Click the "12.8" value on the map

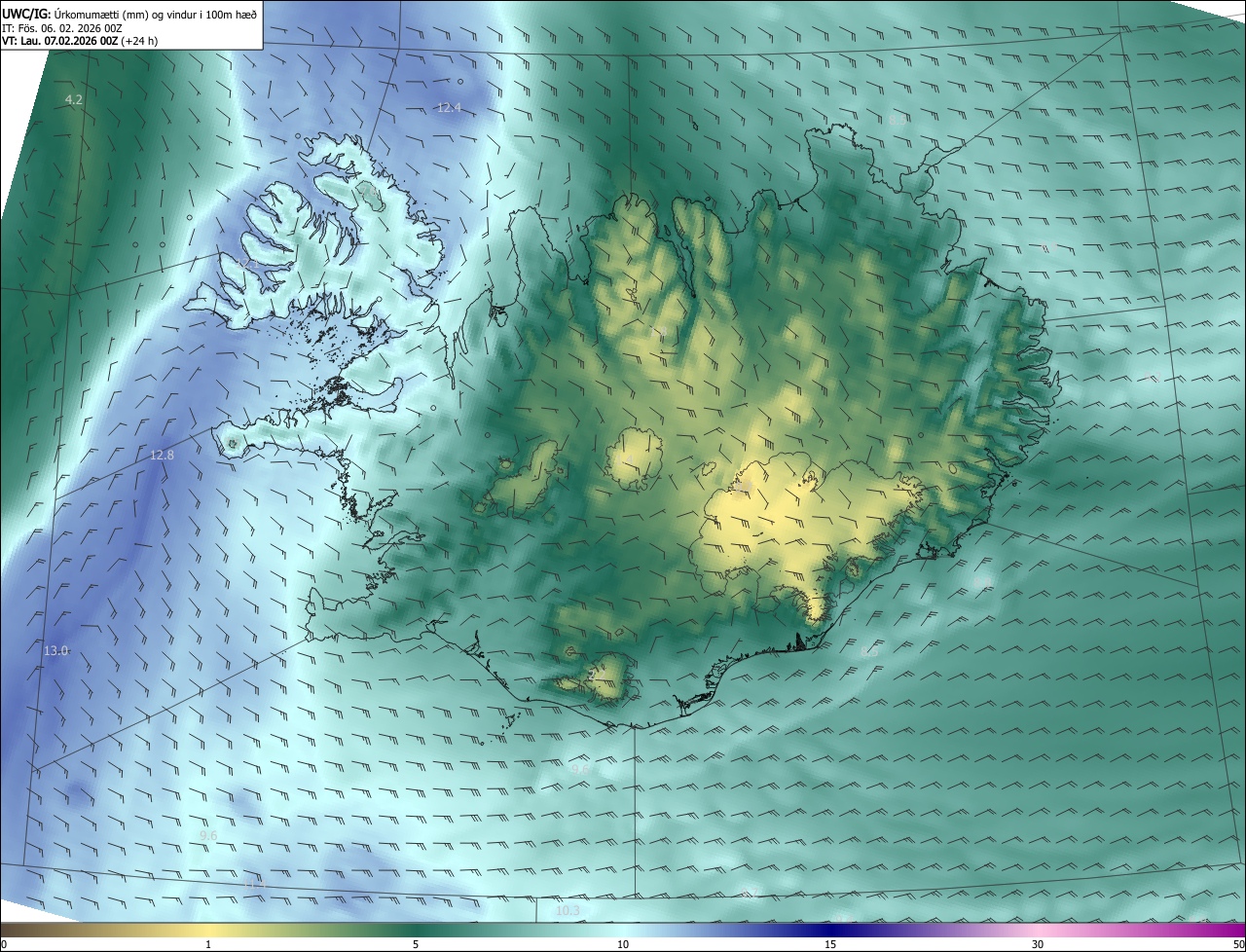(162, 455)
